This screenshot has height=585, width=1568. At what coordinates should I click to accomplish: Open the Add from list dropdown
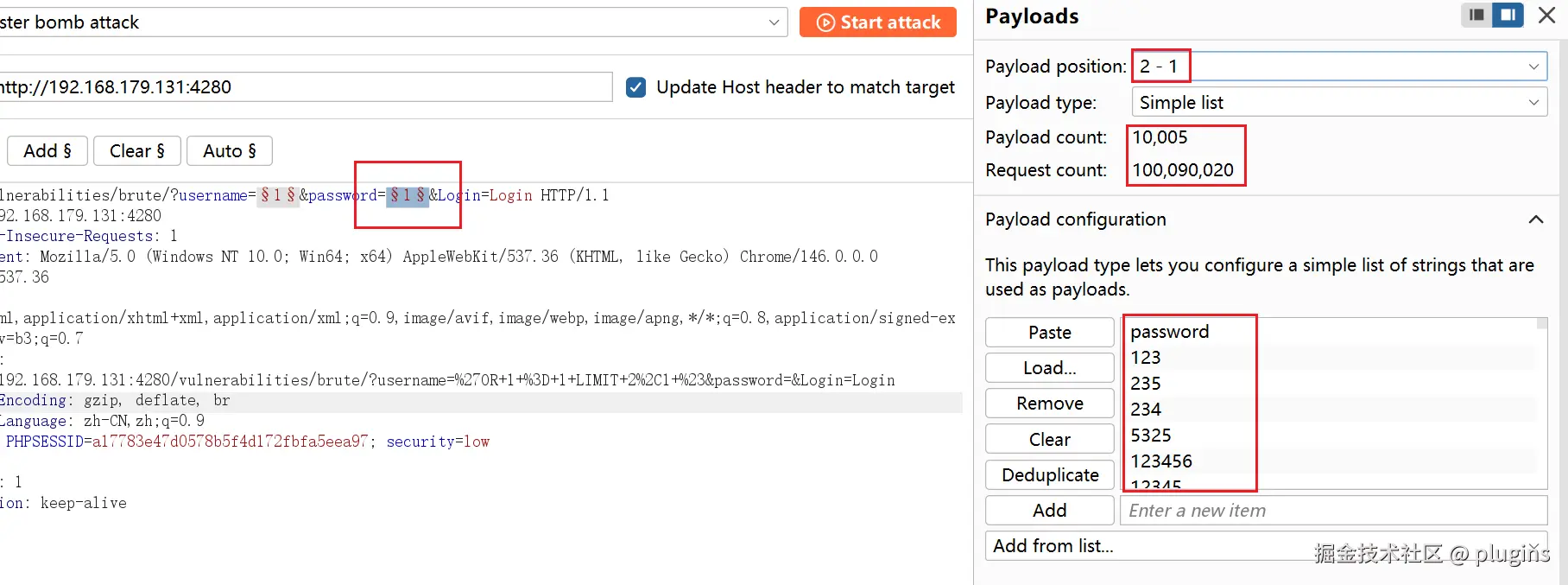click(x=1266, y=546)
